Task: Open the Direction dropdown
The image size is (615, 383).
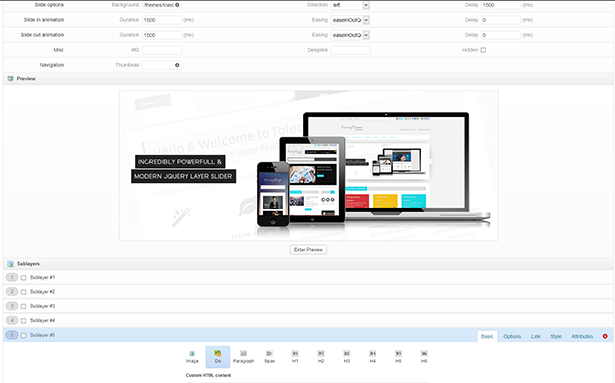Action: pos(350,5)
